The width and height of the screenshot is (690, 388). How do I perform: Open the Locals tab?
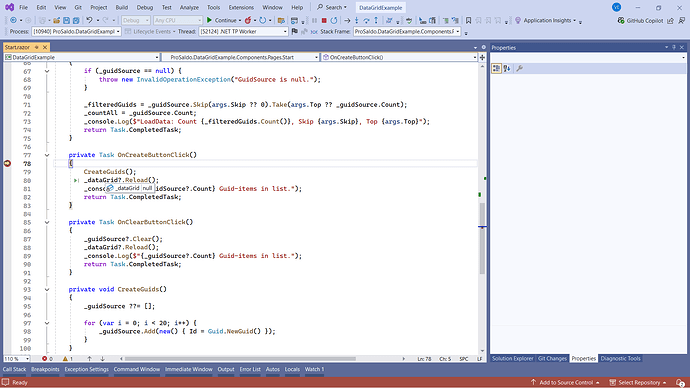[292, 370]
